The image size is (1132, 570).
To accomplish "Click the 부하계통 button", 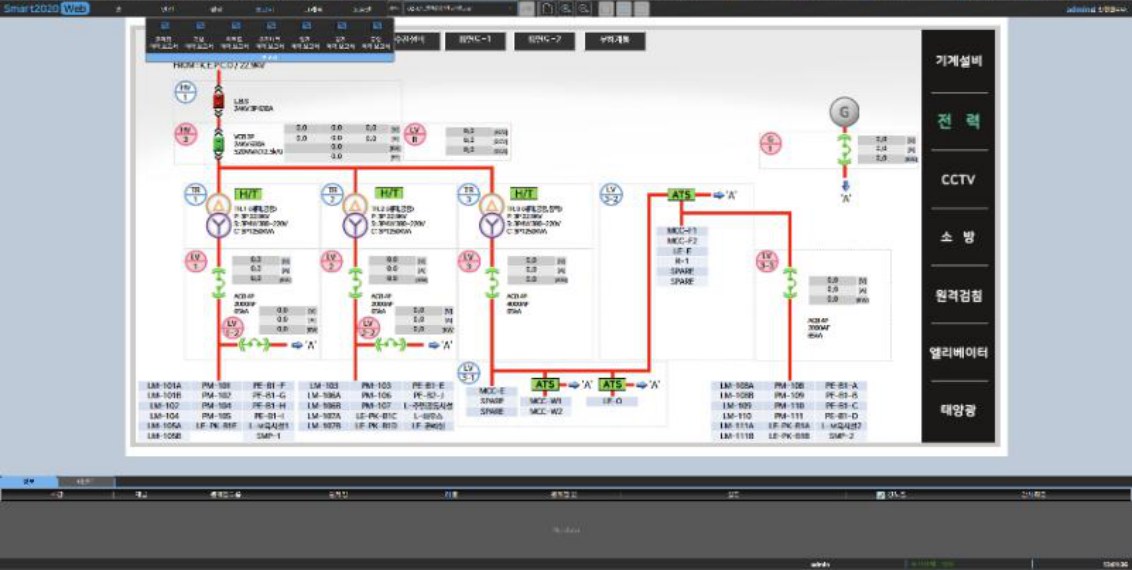I will [x=615, y=41].
